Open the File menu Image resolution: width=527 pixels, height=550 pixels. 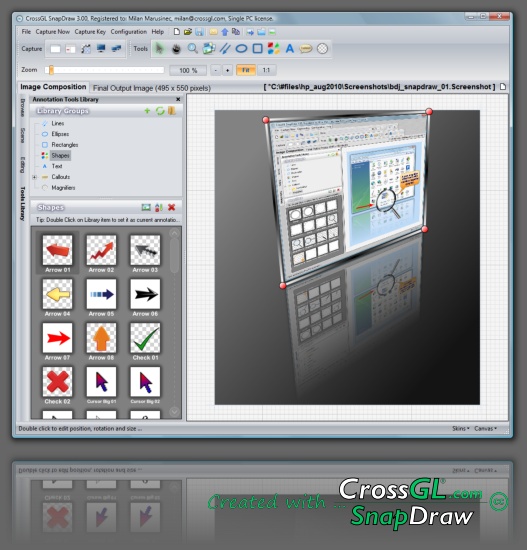26,32
